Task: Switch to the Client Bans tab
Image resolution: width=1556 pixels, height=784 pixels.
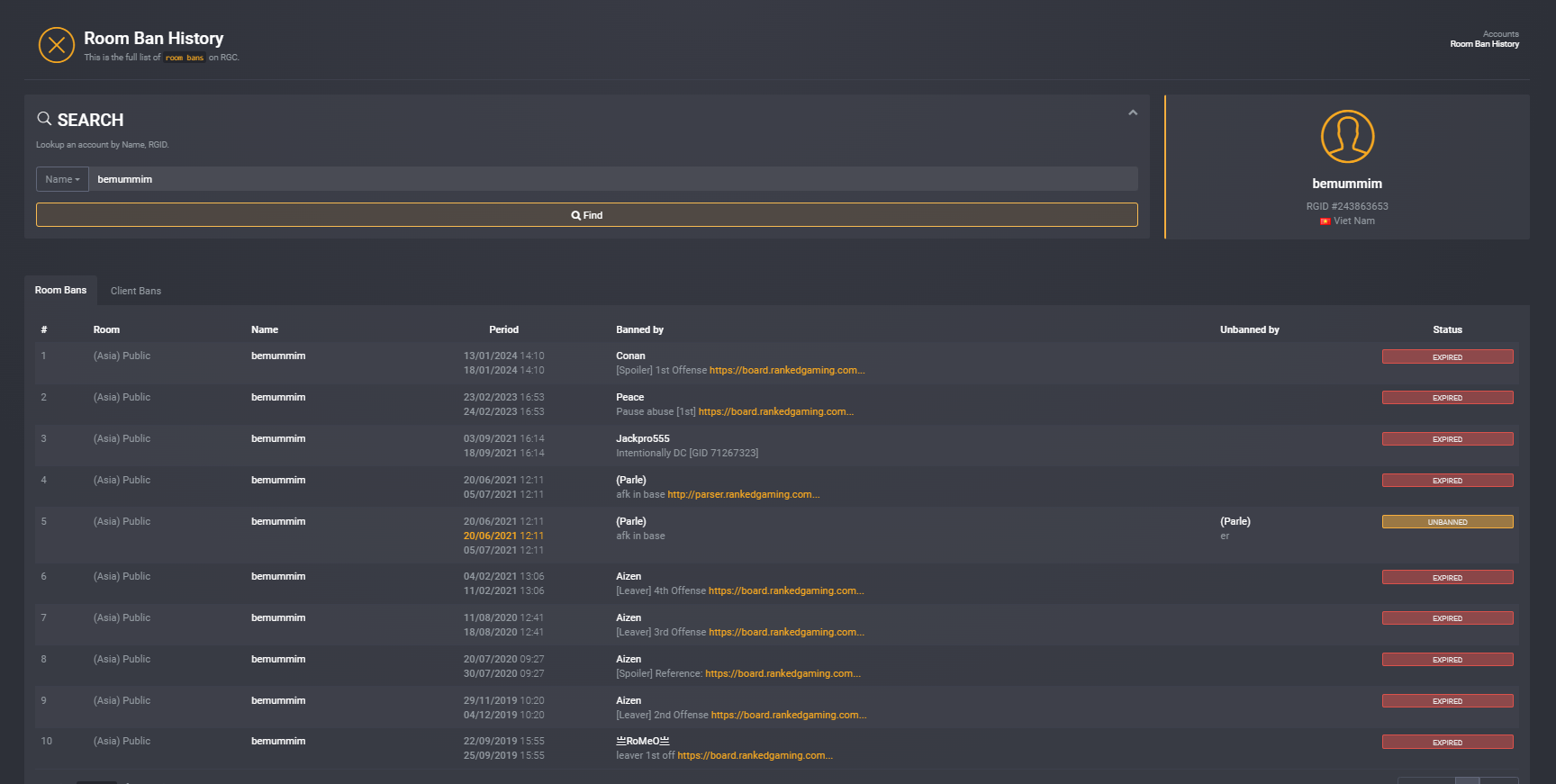Action: (x=136, y=291)
